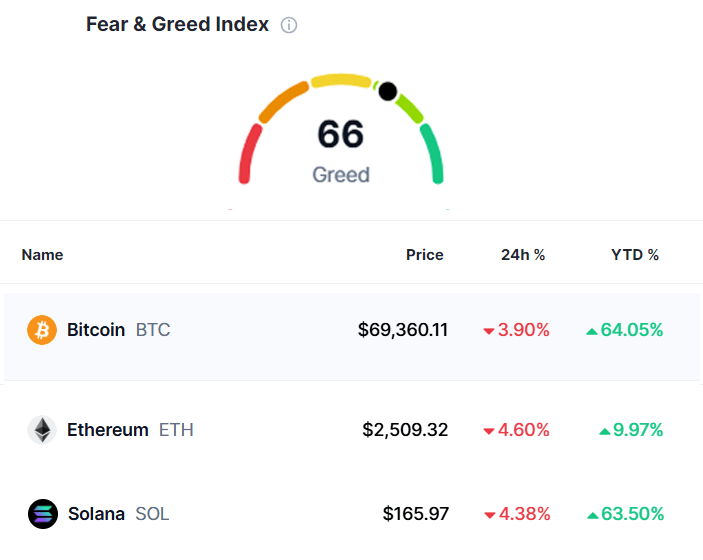Sort by the YTD % column header
This screenshot has height=560, width=703.
[x=635, y=255]
